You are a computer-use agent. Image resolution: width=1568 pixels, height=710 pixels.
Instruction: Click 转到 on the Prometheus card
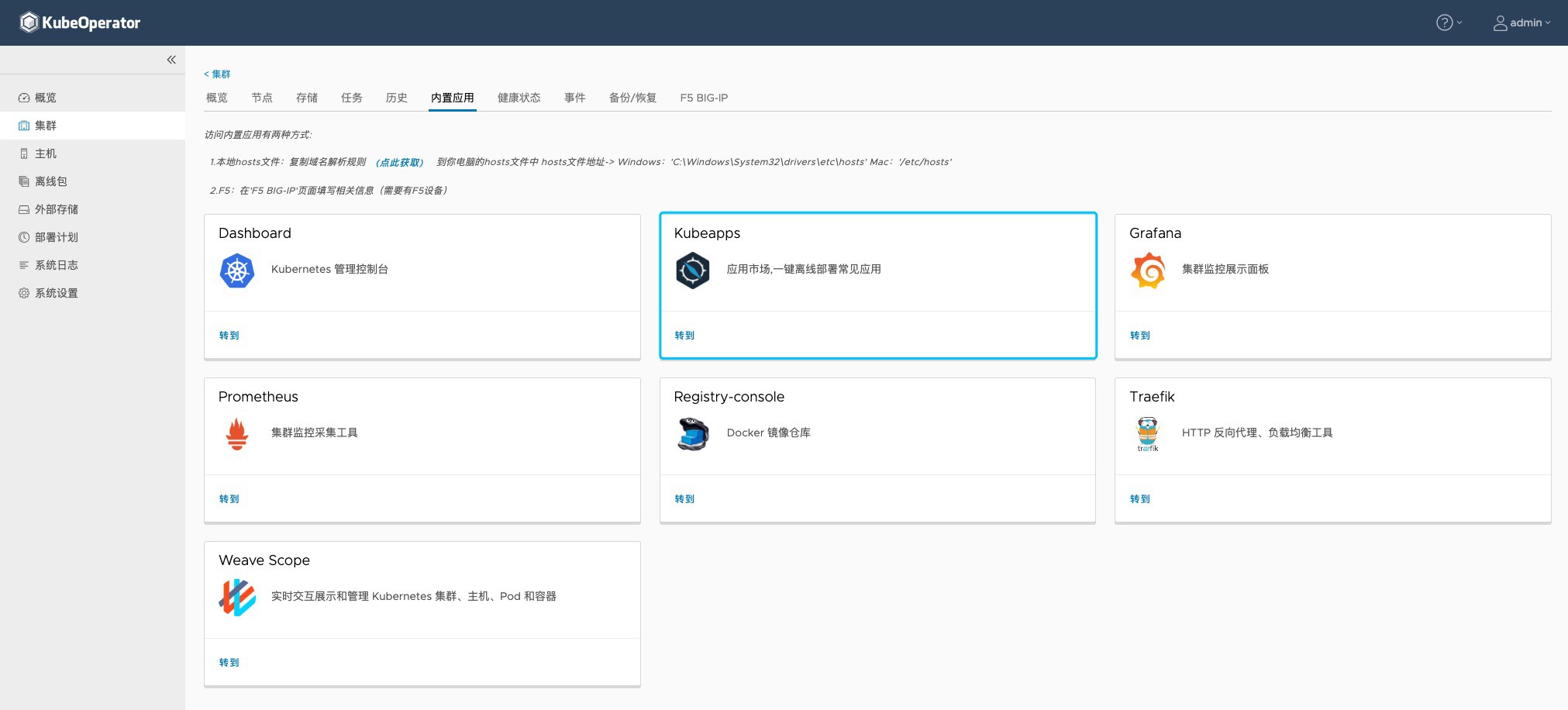tap(229, 499)
